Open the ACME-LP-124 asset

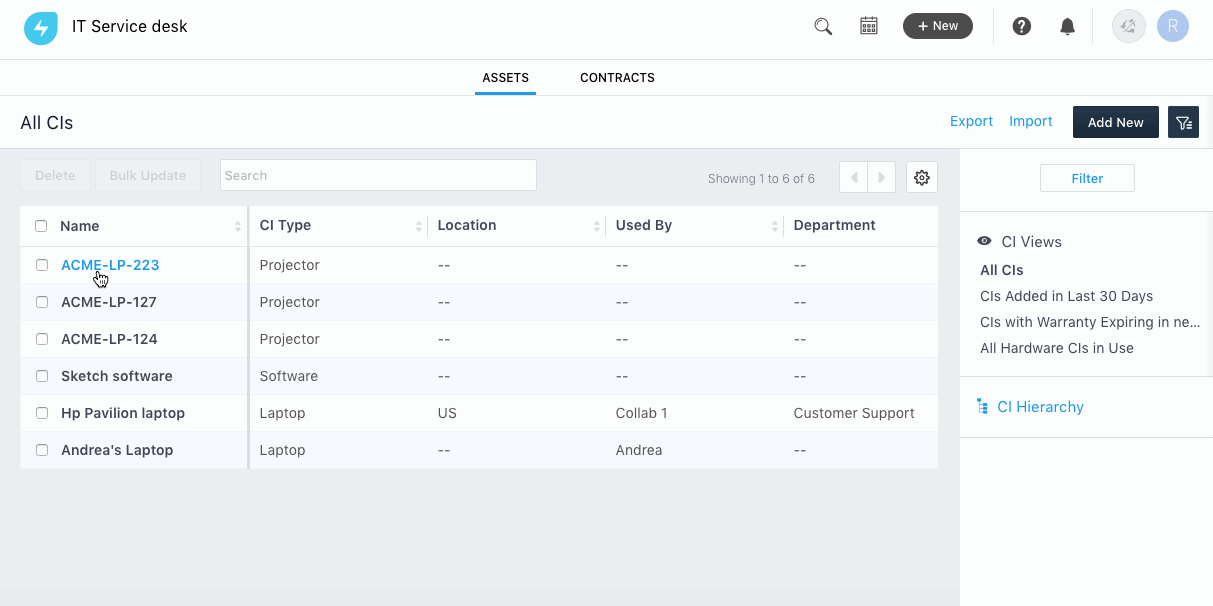click(109, 339)
